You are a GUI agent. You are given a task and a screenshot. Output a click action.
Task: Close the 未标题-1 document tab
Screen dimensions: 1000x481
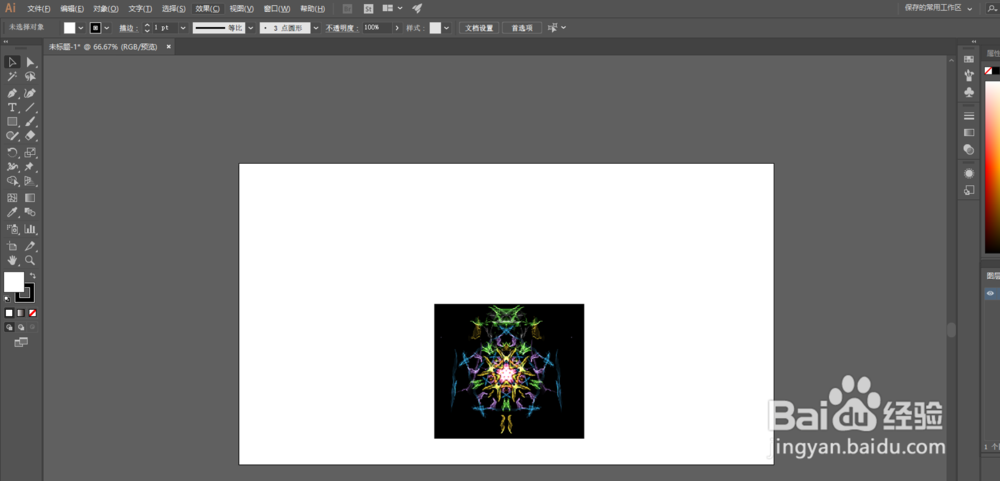168,47
